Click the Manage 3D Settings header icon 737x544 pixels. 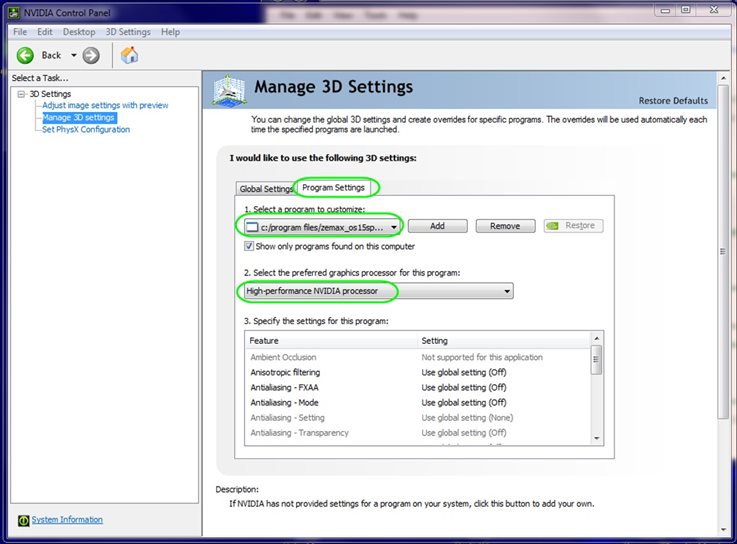[229, 90]
